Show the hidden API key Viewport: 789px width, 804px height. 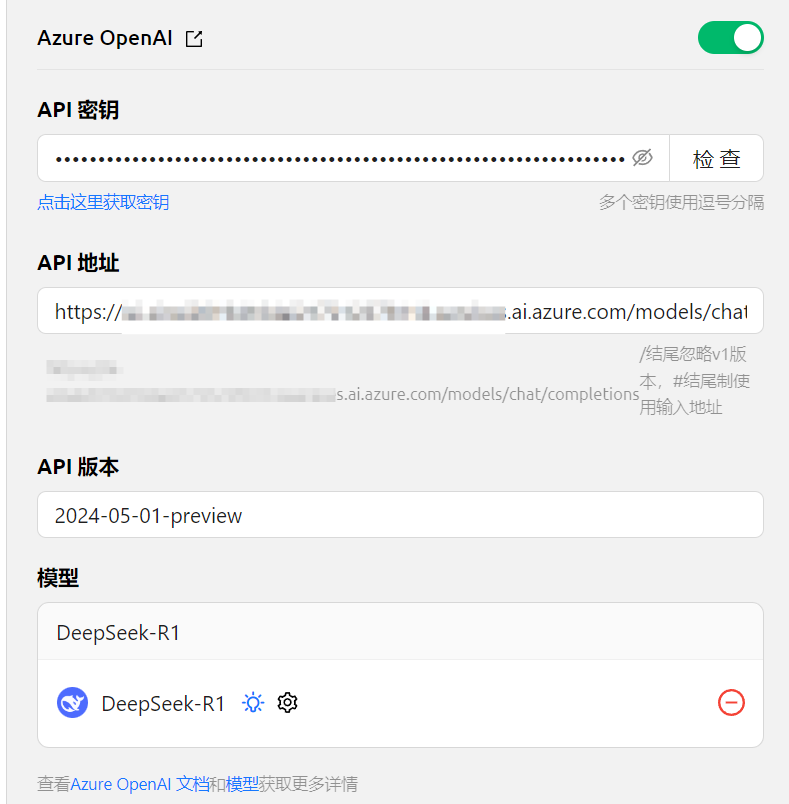click(642, 158)
